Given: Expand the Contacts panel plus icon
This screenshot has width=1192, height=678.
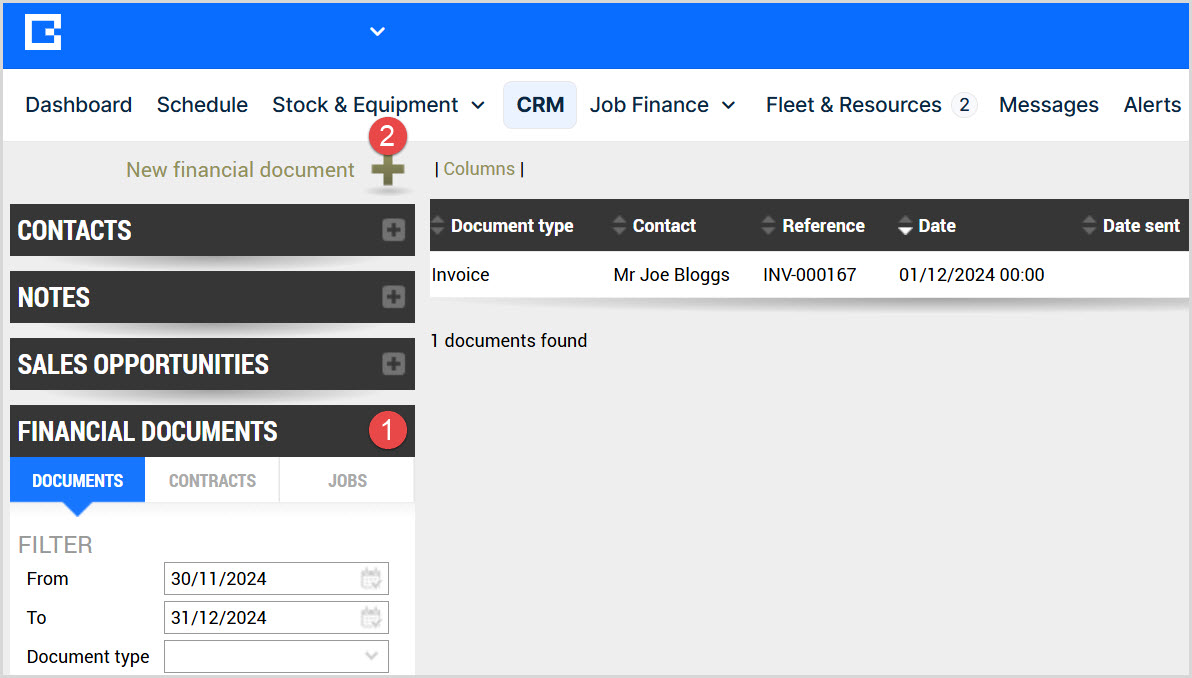Looking at the screenshot, I should (x=393, y=230).
